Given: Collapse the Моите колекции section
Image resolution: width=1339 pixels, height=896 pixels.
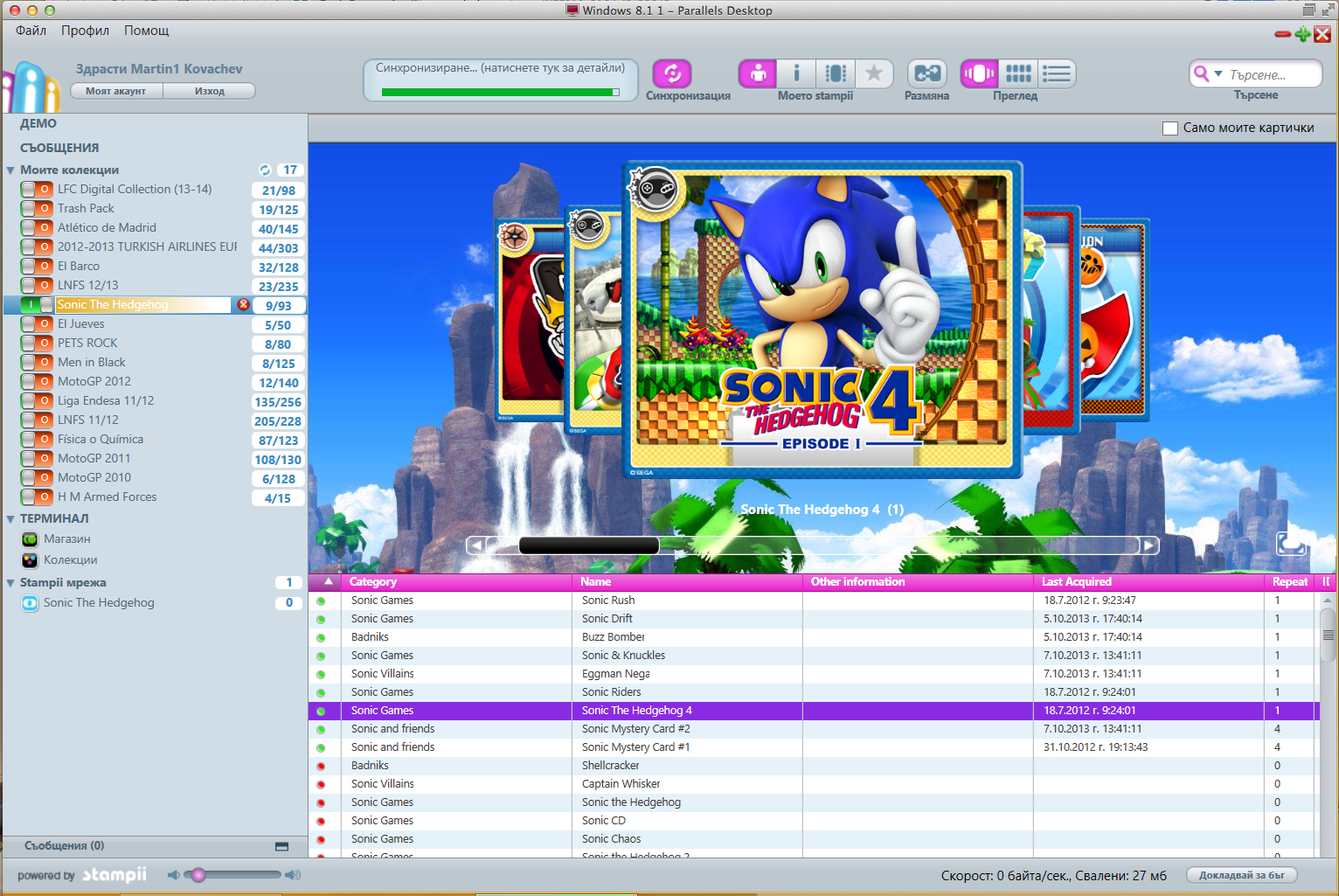Looking at the screenshot, I should coord(10,170).
